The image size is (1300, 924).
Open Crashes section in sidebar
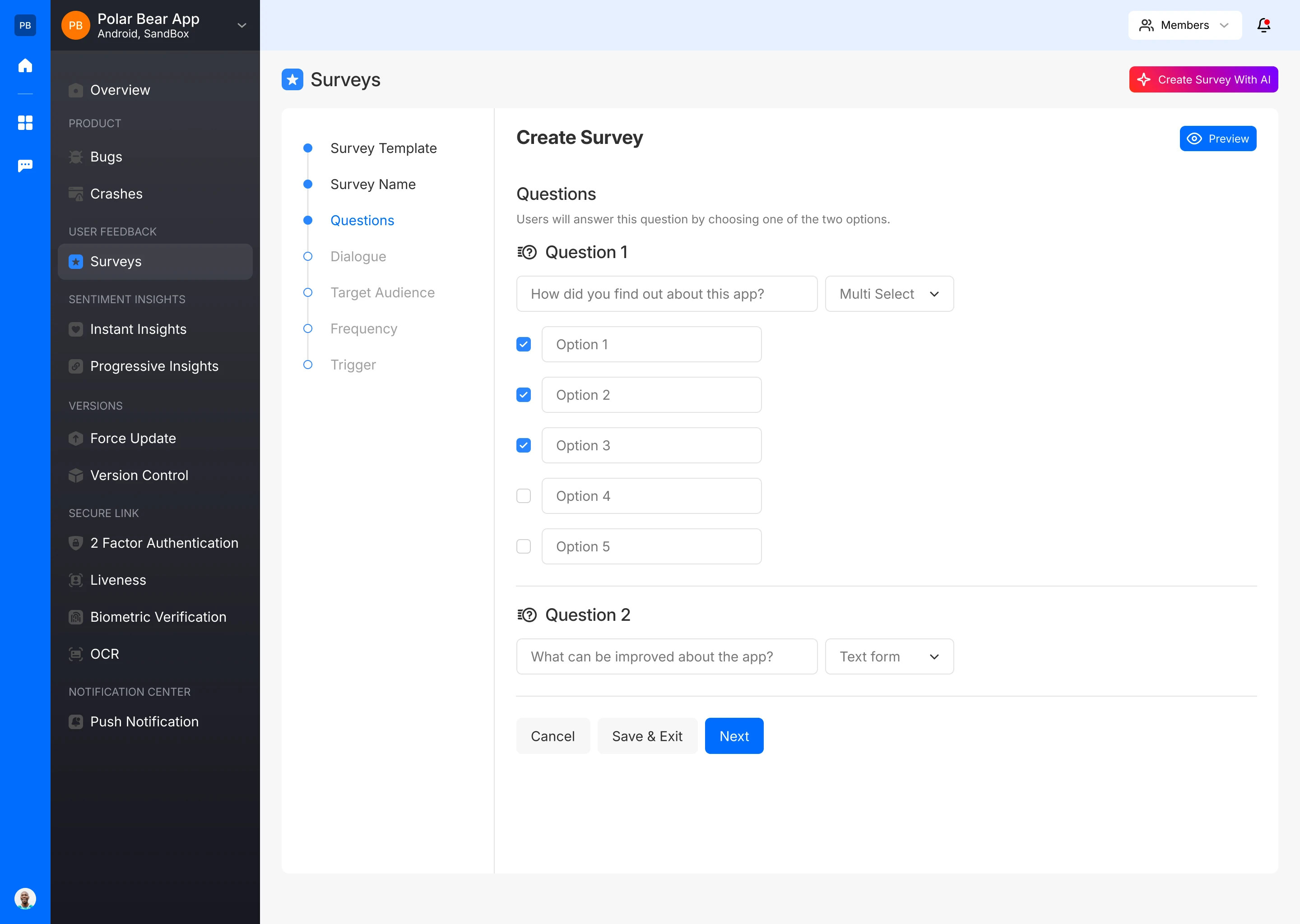pos(116,194)
